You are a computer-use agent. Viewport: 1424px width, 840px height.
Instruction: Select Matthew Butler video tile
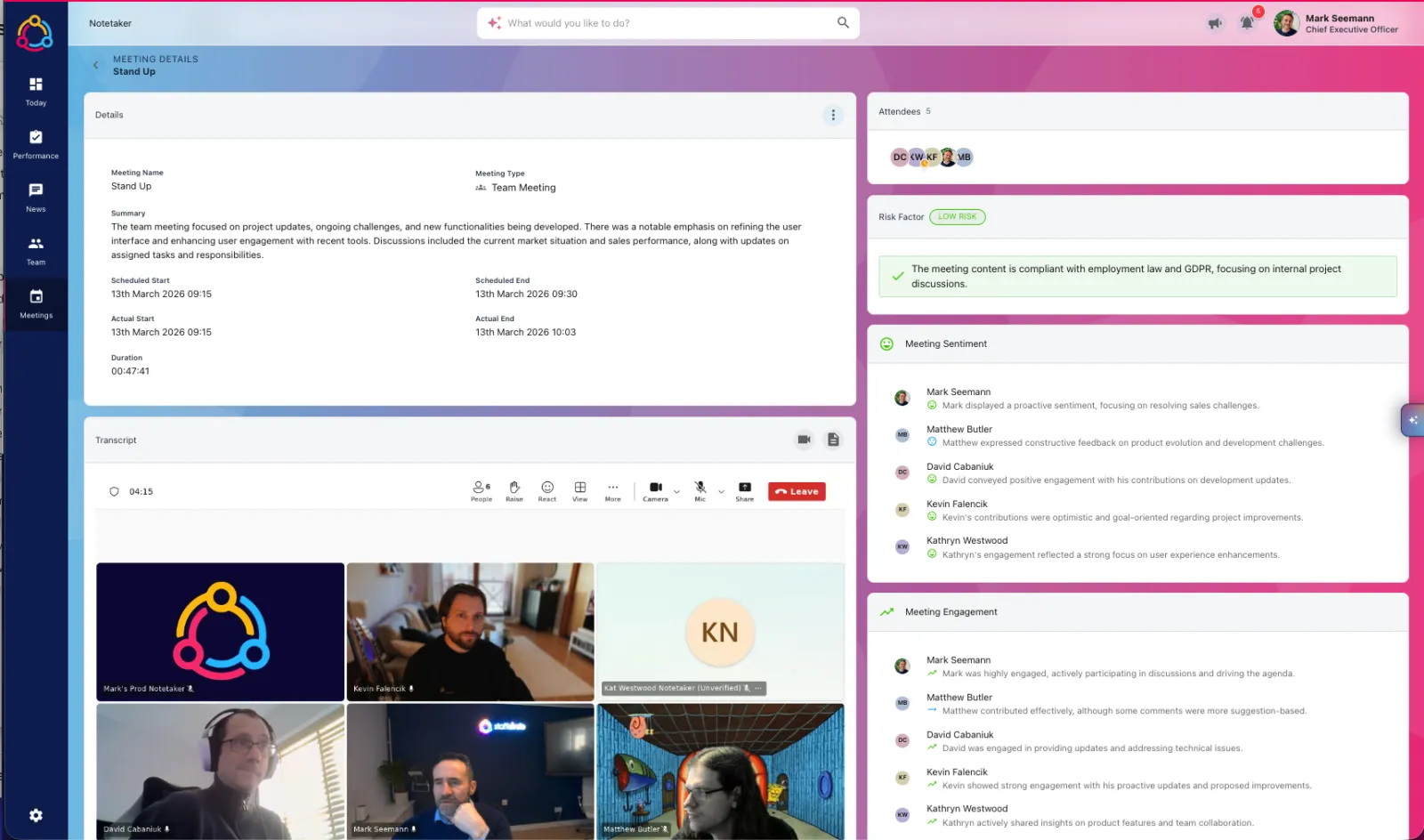[x=720, y=771]
